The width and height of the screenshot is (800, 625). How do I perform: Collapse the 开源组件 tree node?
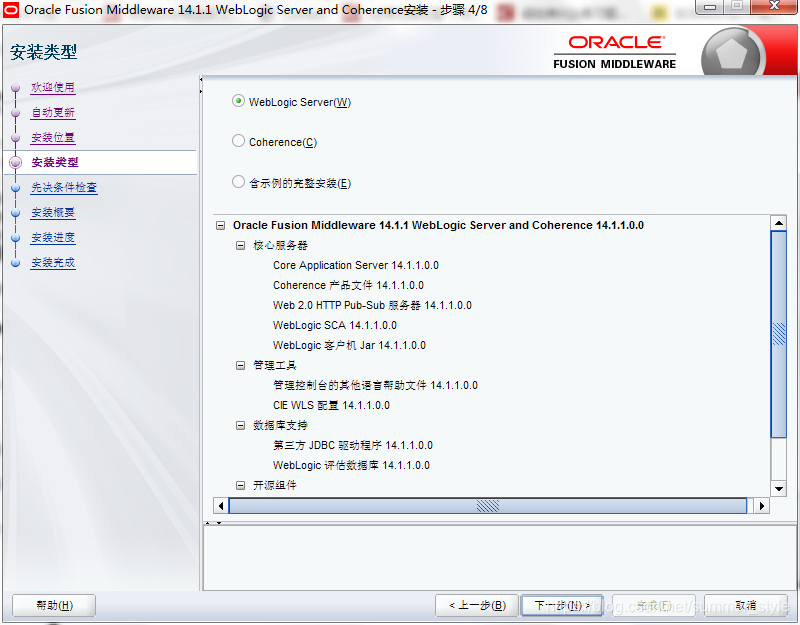pyautogui.click(x=240, y=485)
